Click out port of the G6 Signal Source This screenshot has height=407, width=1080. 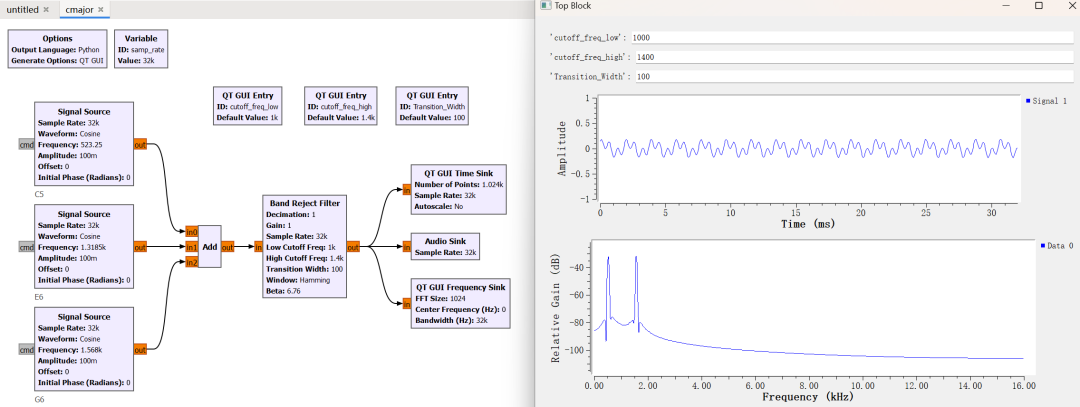tap(141, 350)
